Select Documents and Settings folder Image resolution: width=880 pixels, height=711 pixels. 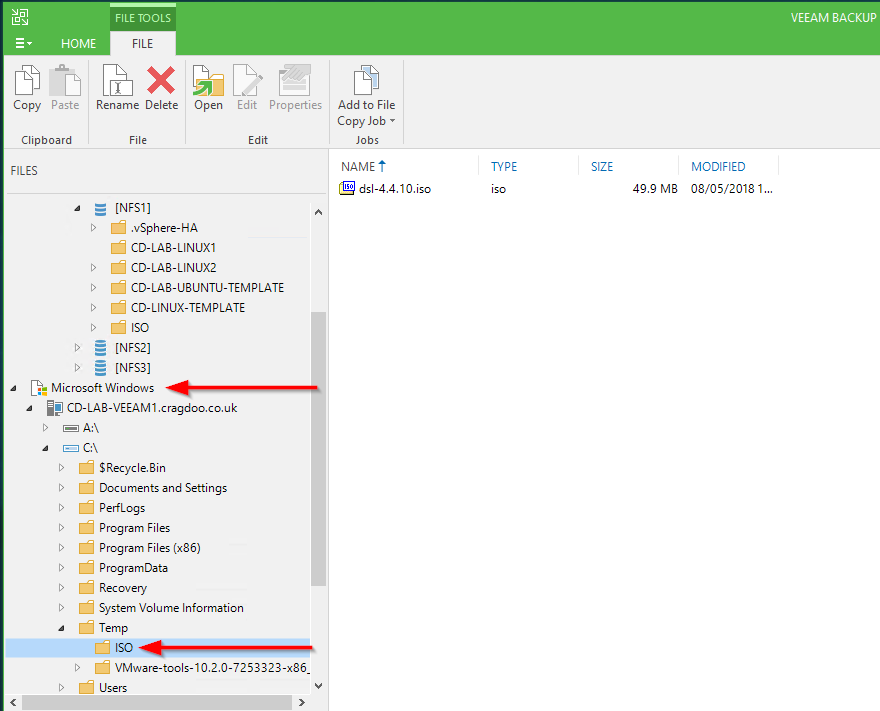pos(163,488)
